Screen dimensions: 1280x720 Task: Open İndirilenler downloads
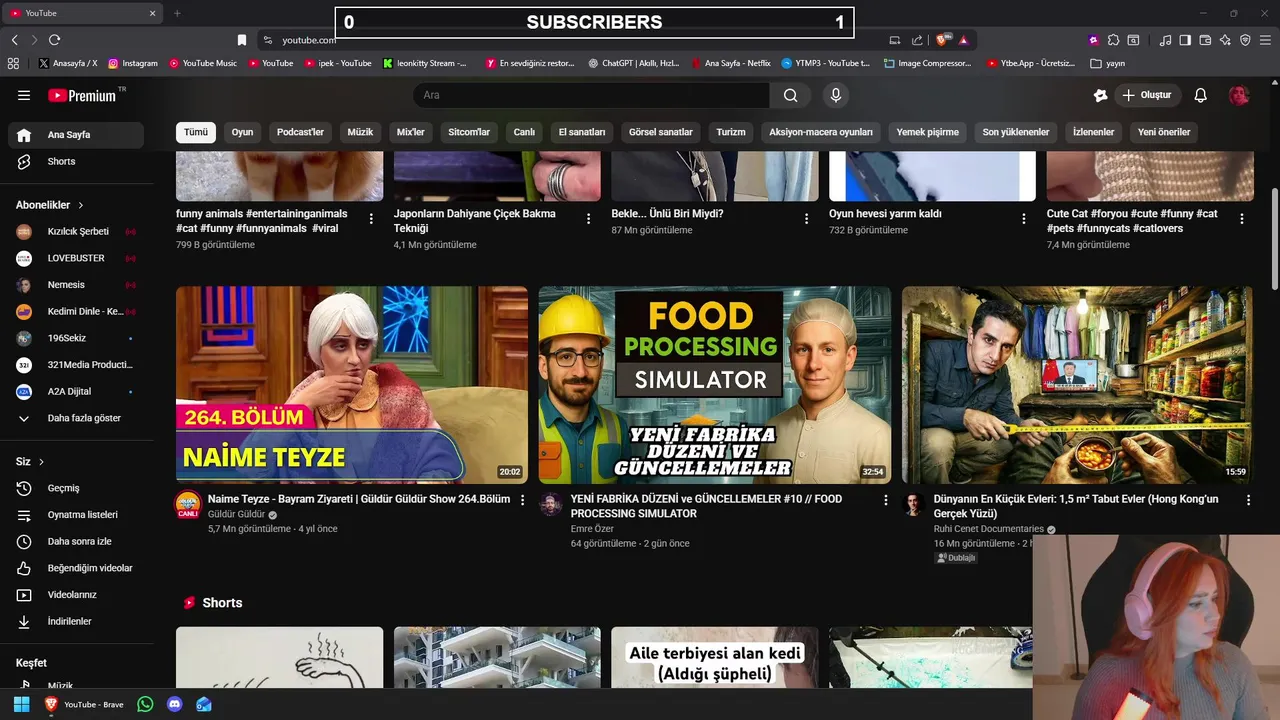(x=76, y=621)
